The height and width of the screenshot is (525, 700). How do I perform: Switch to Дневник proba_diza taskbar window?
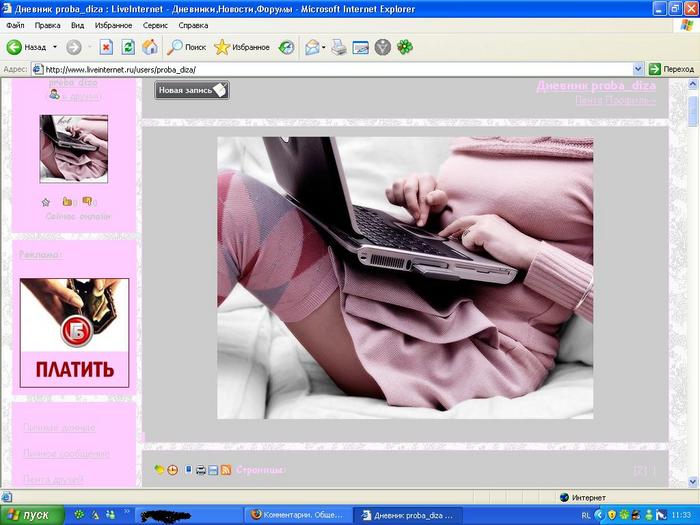coord(407,515)
